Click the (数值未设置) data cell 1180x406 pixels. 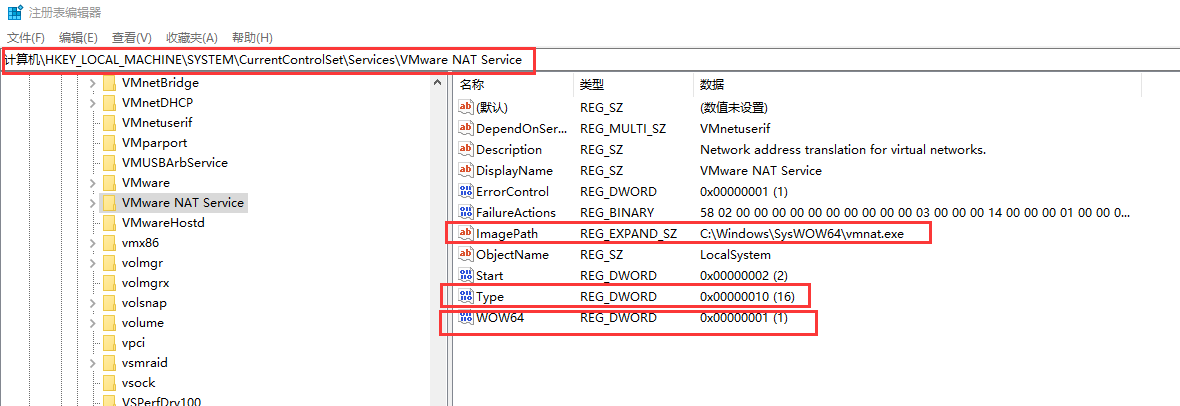click(x=734, y=108)
